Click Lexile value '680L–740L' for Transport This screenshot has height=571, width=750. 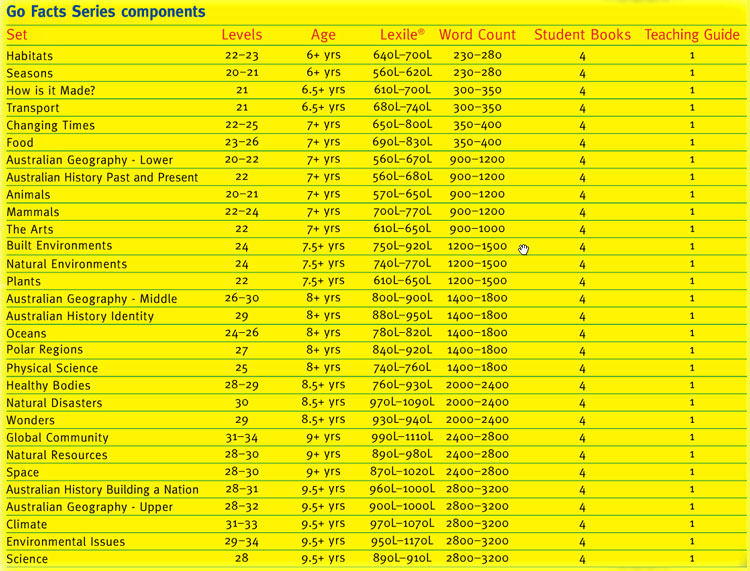tap(402, 107)
